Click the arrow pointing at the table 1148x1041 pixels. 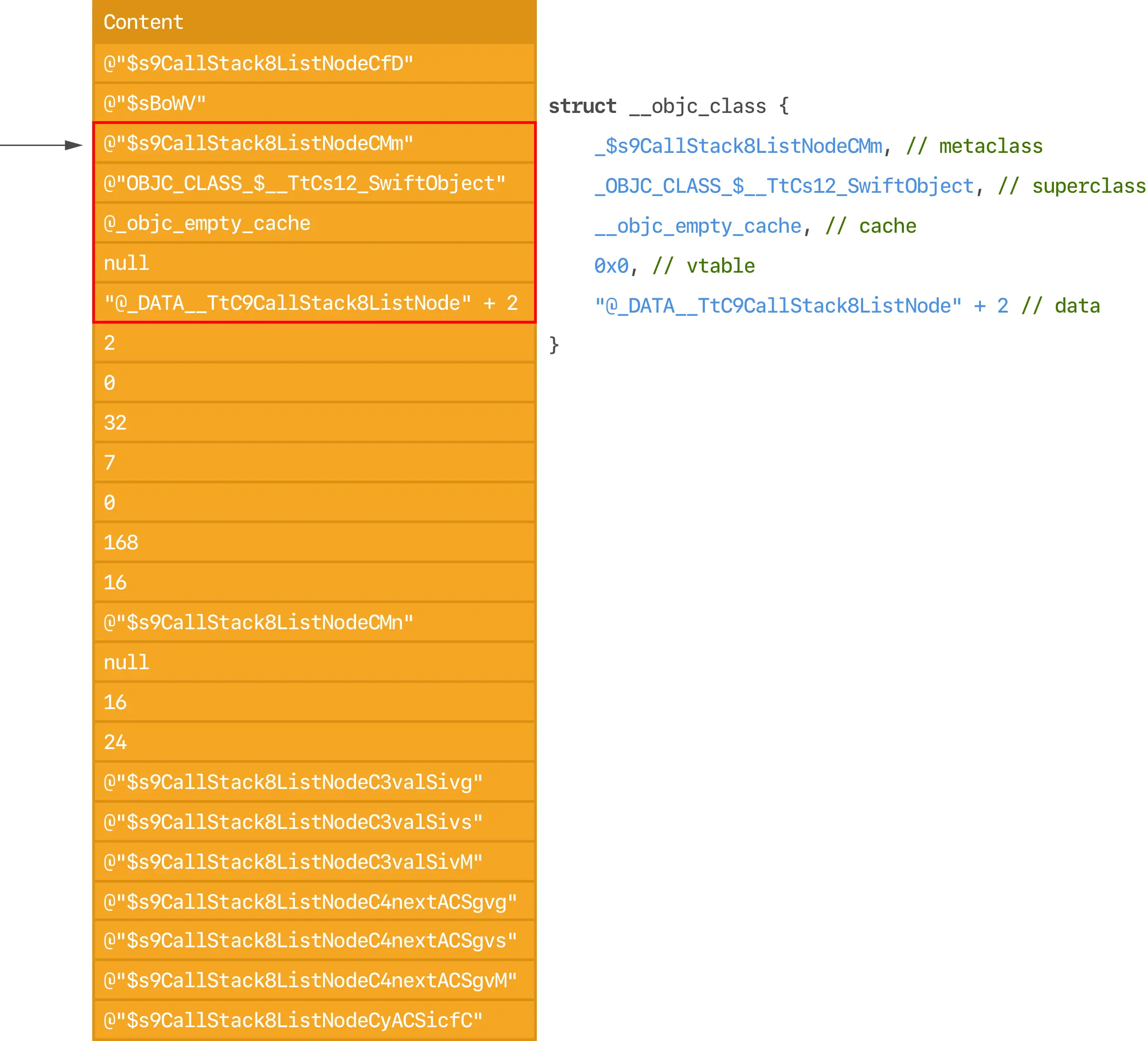pyautogui.click(x=43, y=146)
